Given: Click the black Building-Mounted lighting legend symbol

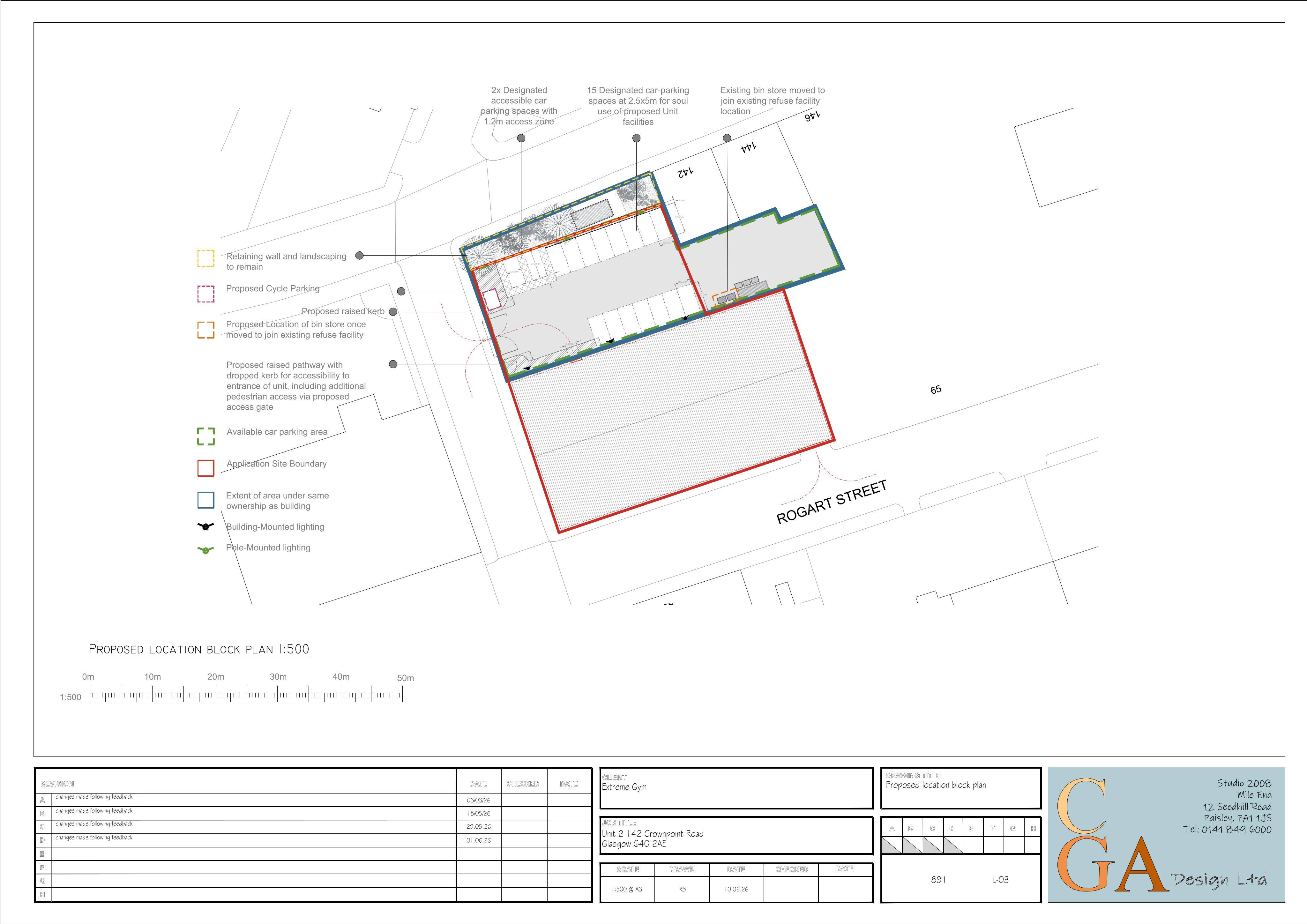Looking at the screenshot, I should click(205, 527).
